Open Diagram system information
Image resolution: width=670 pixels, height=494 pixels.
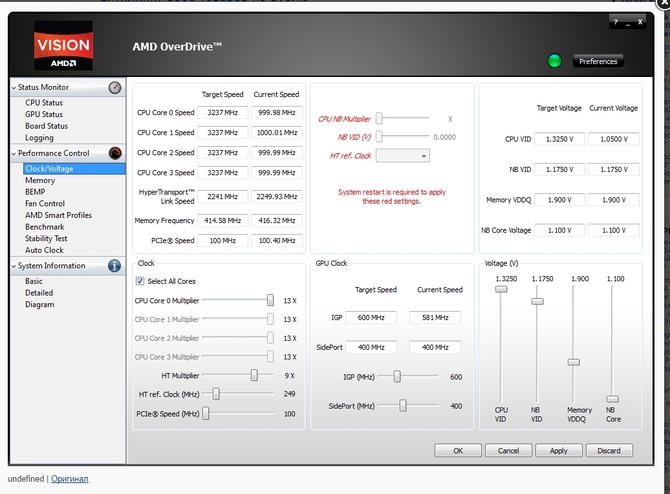40,305
